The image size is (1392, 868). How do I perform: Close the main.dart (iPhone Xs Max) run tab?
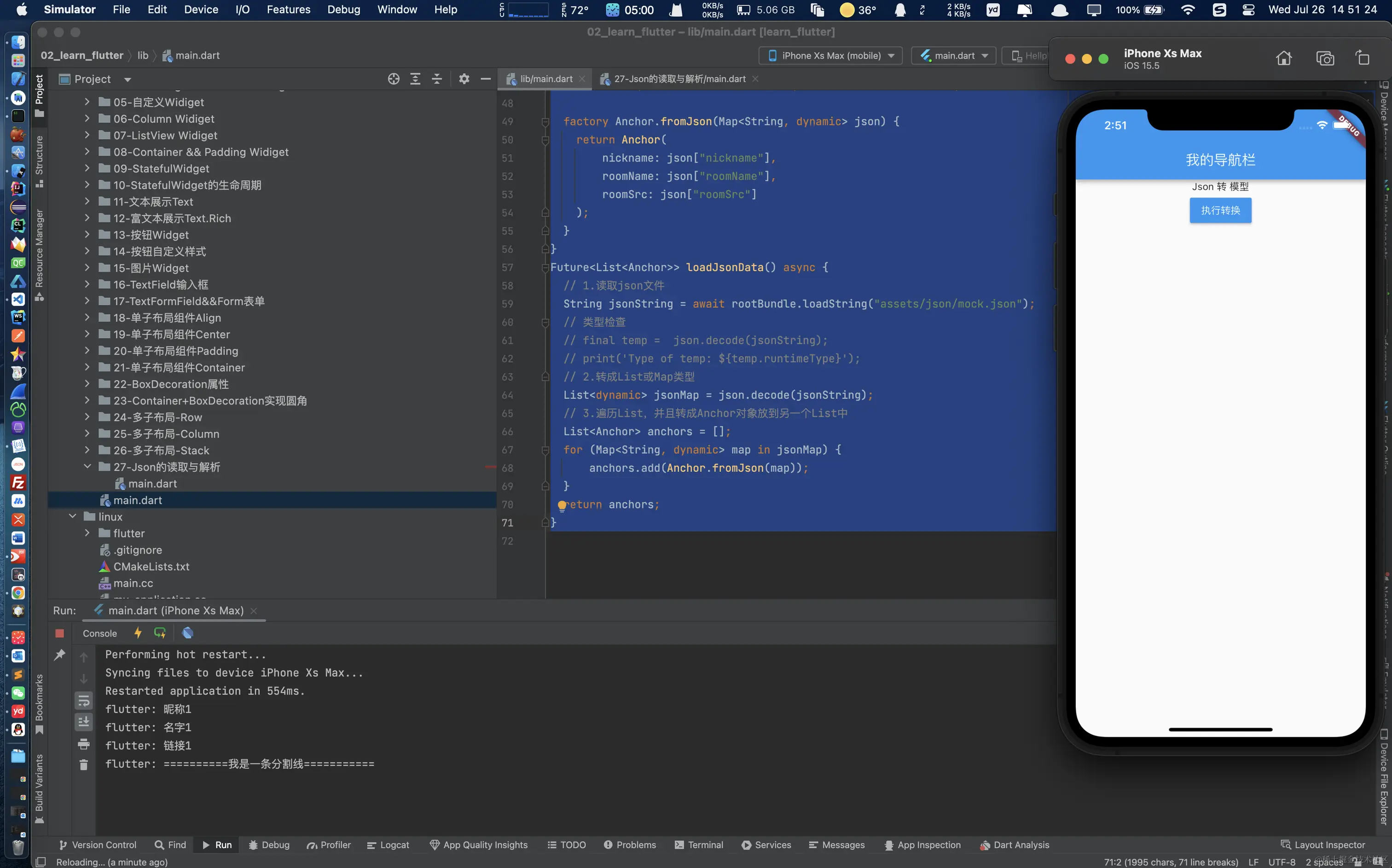click(254, 611)
